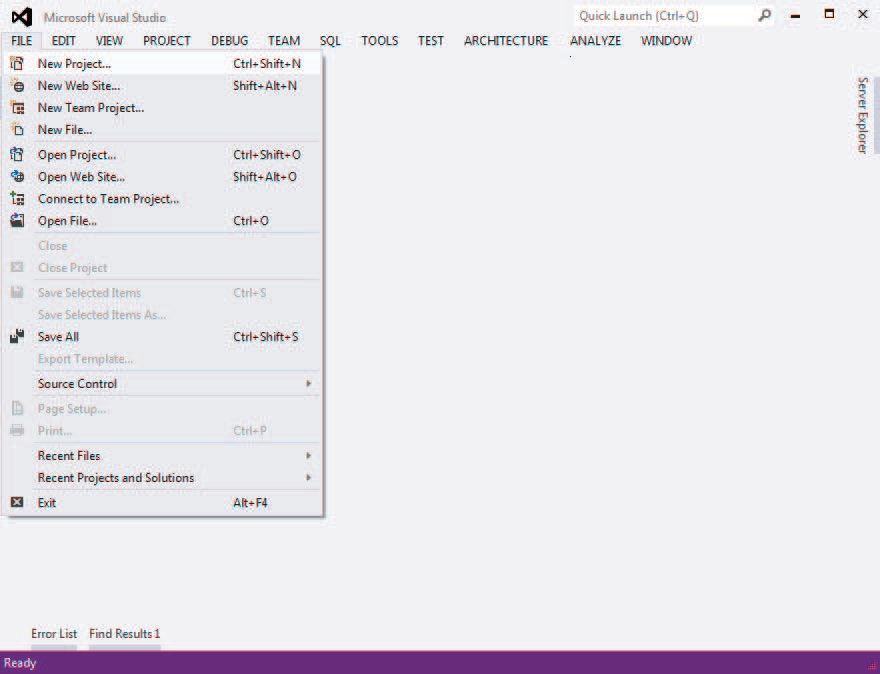Screen dimensions: 880x674
Task: Choose New File... menu entry
Action: click(163, 130)
